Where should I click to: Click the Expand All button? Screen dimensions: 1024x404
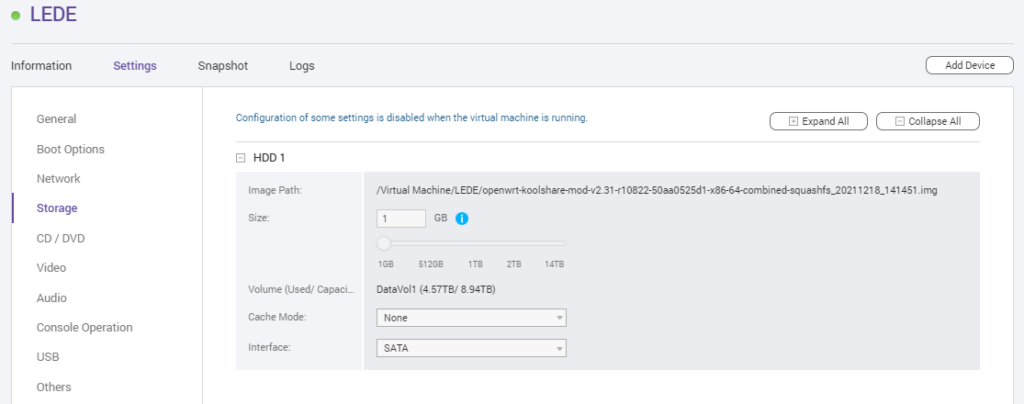tap(818, 121)
